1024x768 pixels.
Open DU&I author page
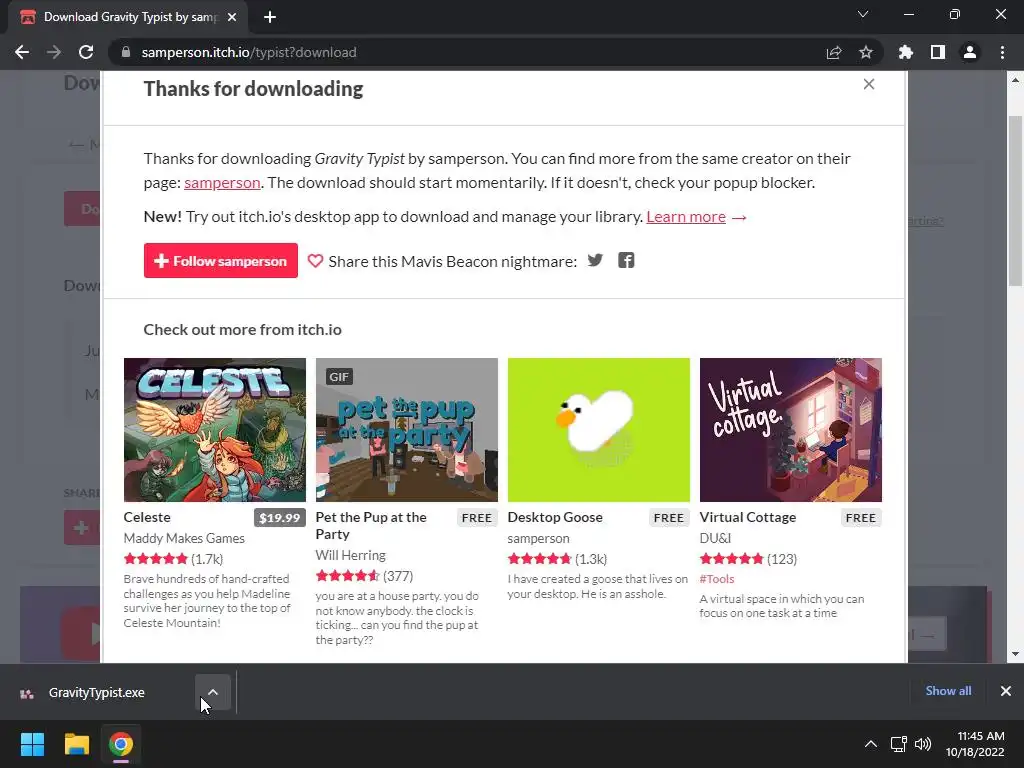point(715,538)
